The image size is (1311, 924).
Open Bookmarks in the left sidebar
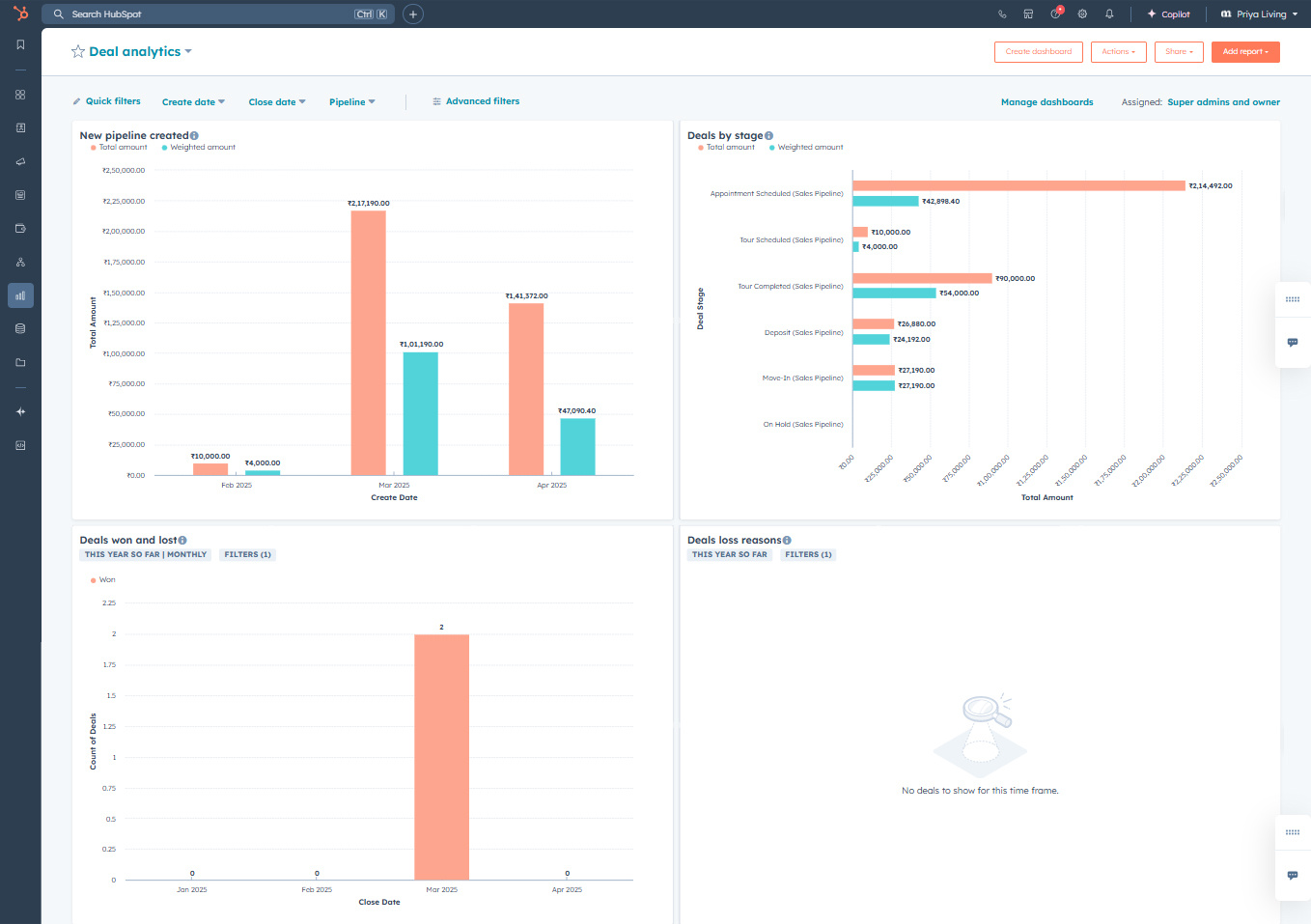20,44
